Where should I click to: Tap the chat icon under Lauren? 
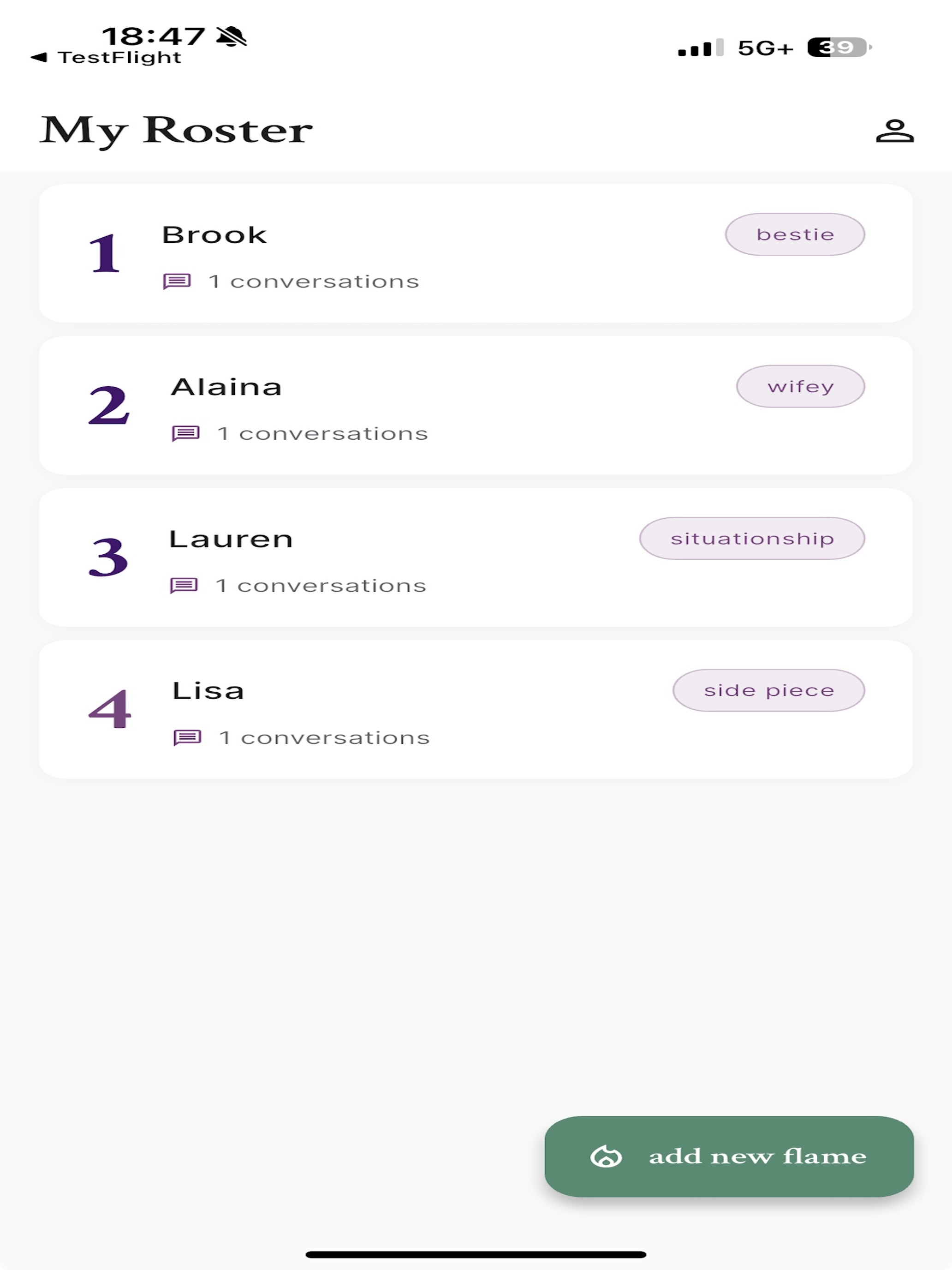pos(184,586)
